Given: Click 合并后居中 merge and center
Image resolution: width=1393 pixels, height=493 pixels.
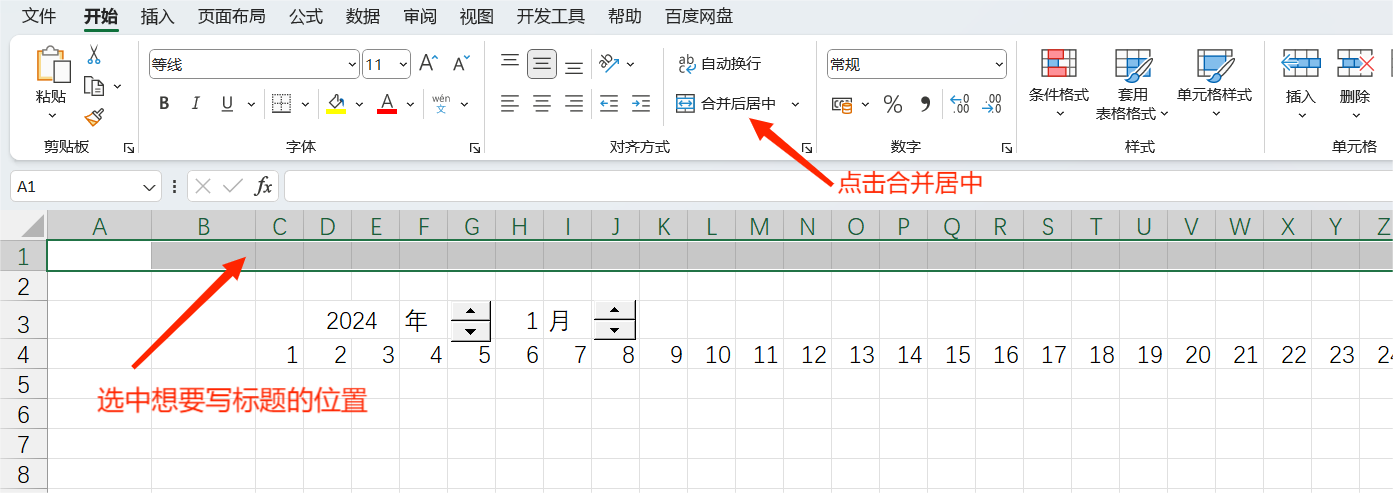Looking at the screenshot, I should 726,103.
